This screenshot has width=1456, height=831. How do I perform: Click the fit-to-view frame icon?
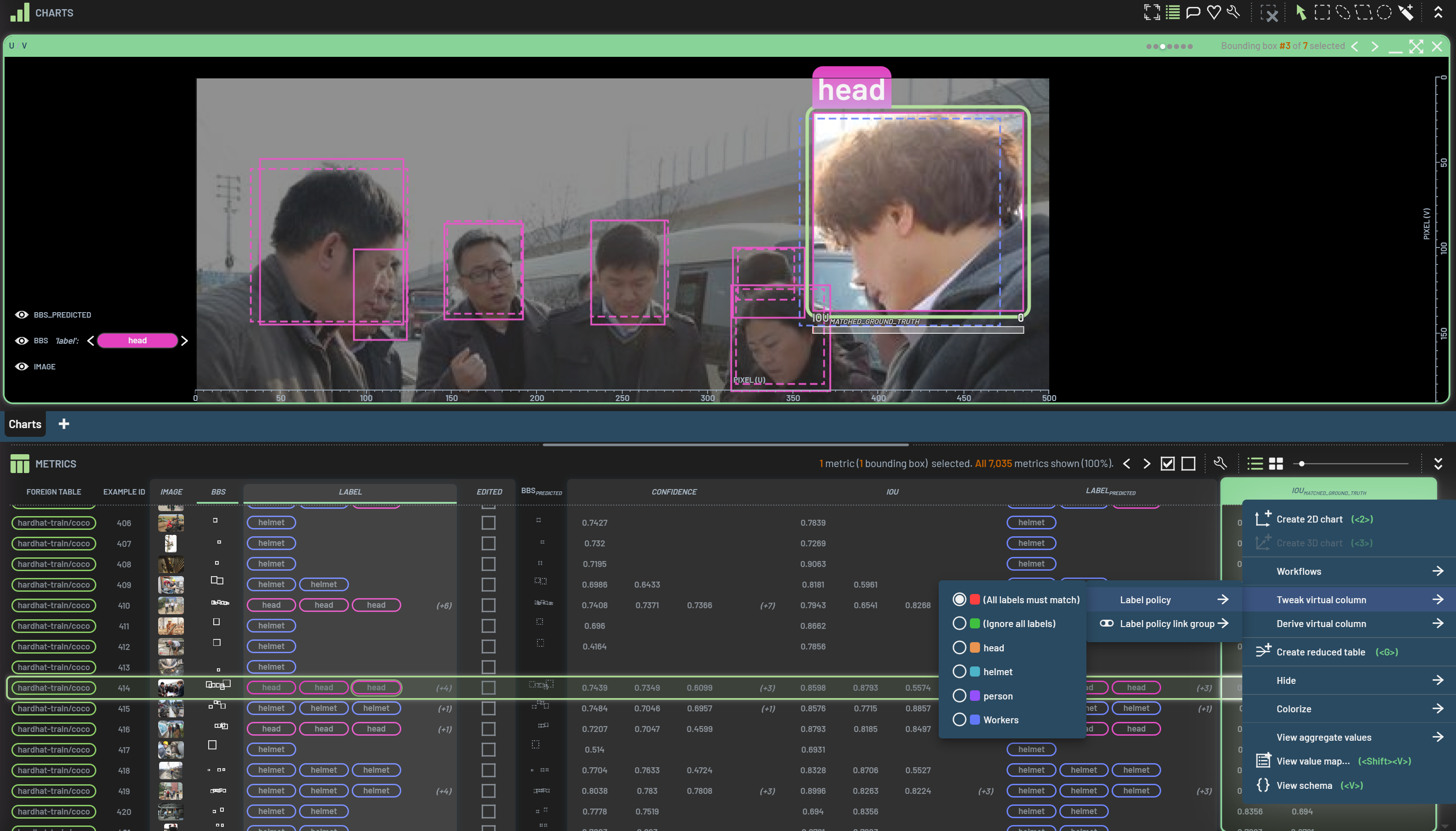pos(1152,12)
